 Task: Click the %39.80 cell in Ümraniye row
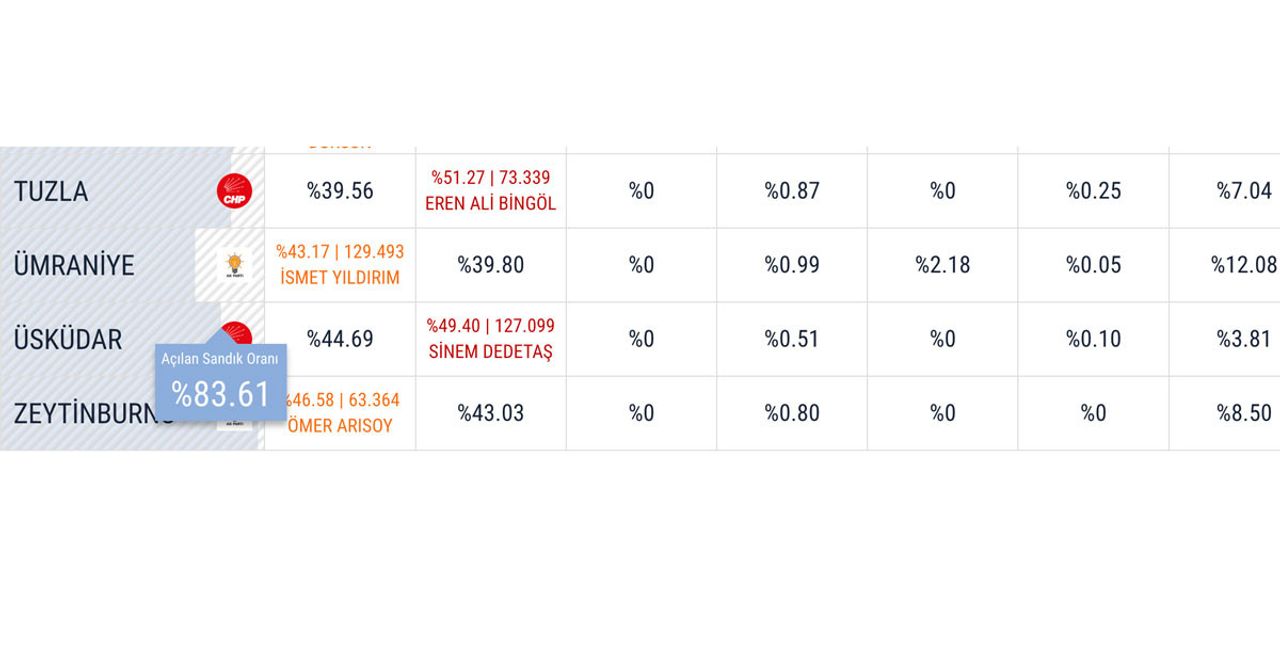(x=491, y=265)
